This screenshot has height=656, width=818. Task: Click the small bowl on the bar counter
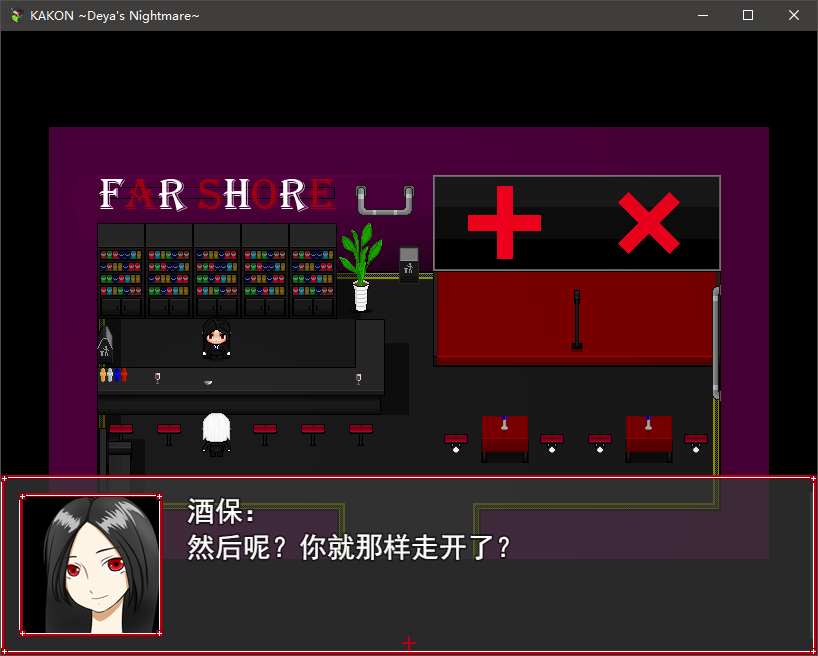pyautogui.click(x=208, y=383)
